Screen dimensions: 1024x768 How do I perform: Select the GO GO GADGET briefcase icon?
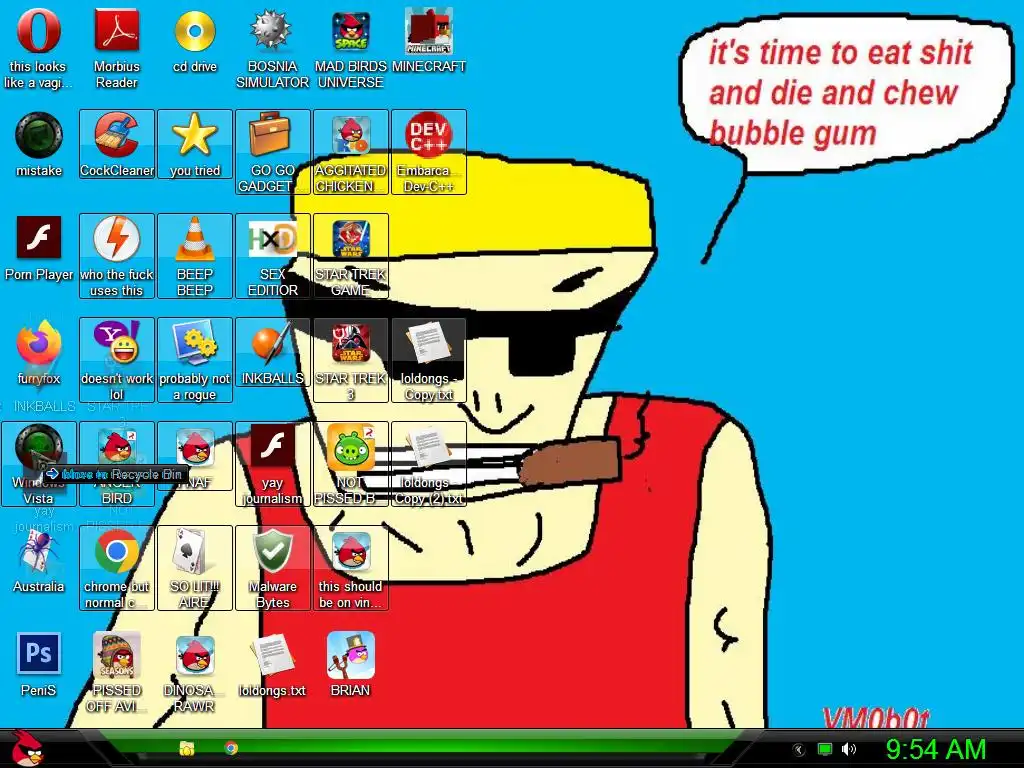(x=272, y=152)
